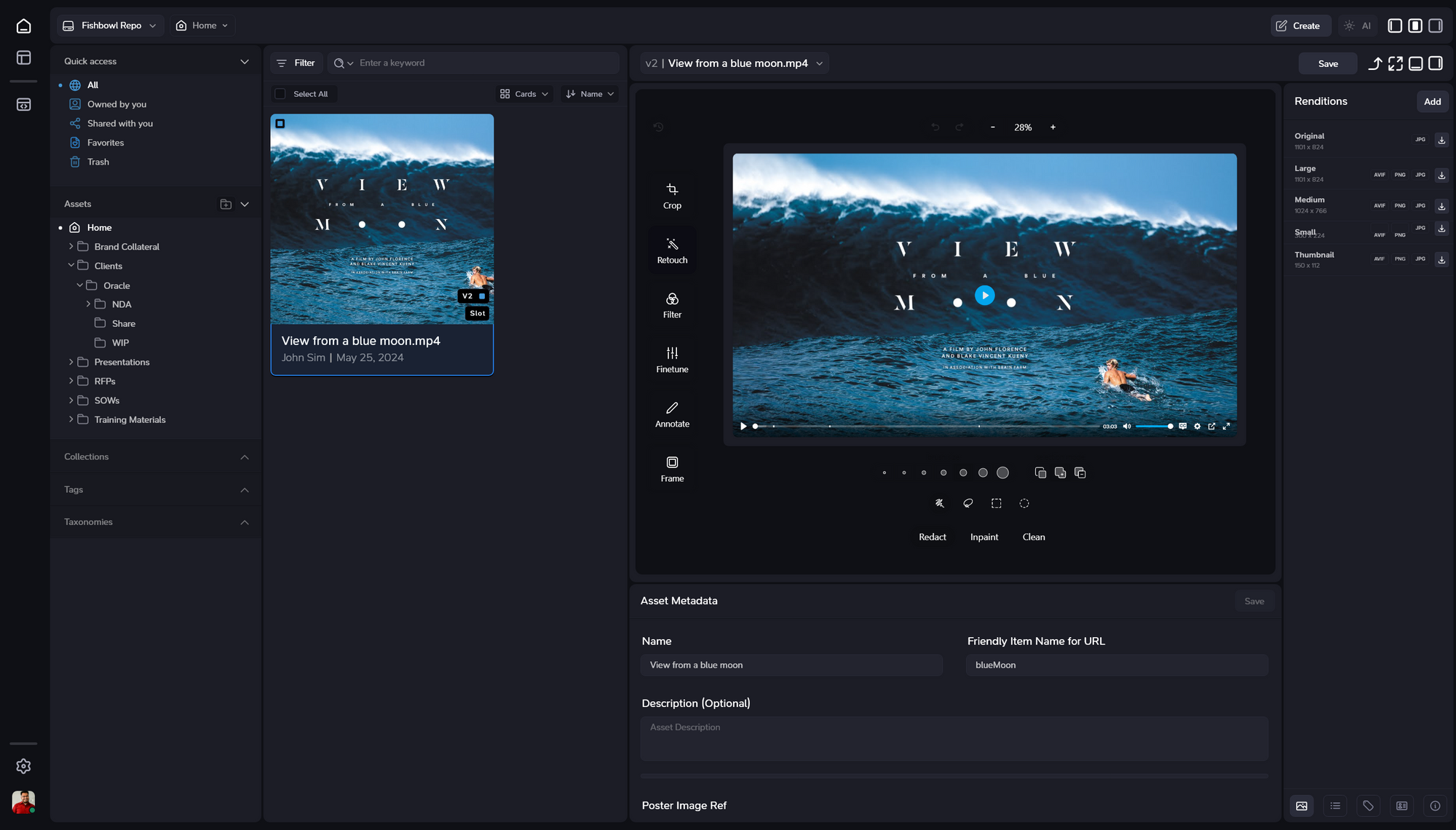Save the asset metadata changes

click(x=1254, y=600)
